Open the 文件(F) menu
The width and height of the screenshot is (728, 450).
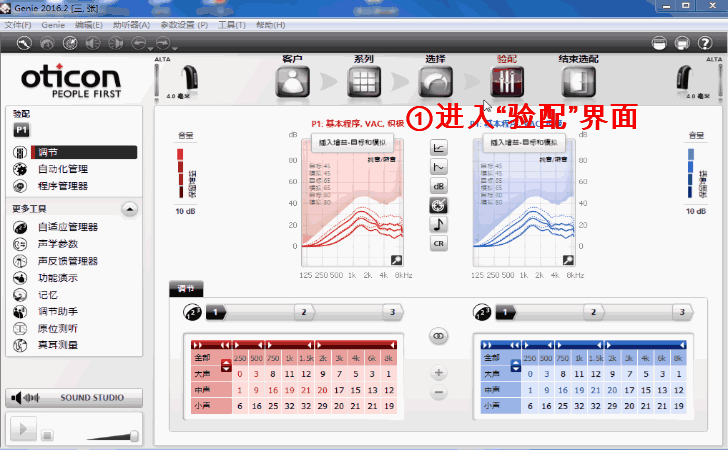pos(18,25)
